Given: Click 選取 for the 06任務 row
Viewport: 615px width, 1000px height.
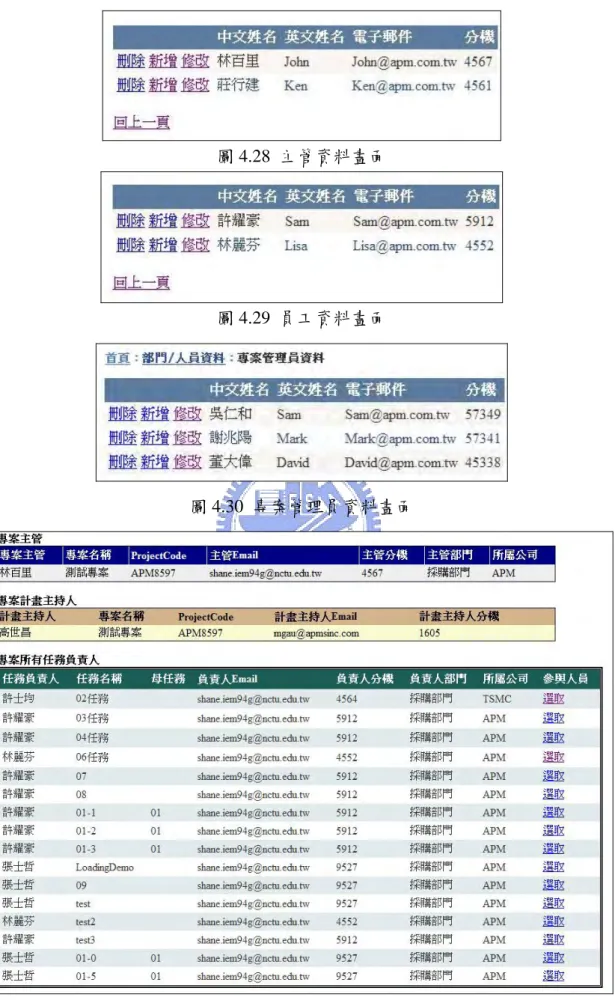Looking at the screenshot, I should point(553,757).
